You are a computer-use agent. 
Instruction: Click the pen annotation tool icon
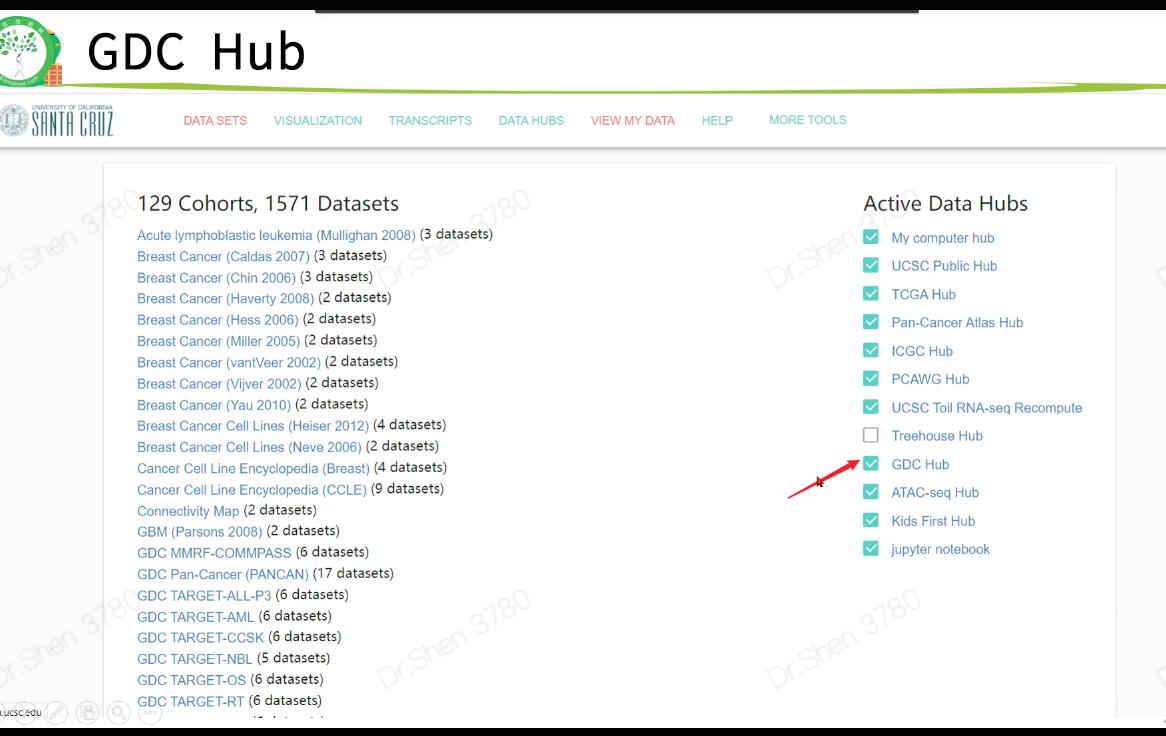(55, 713)
